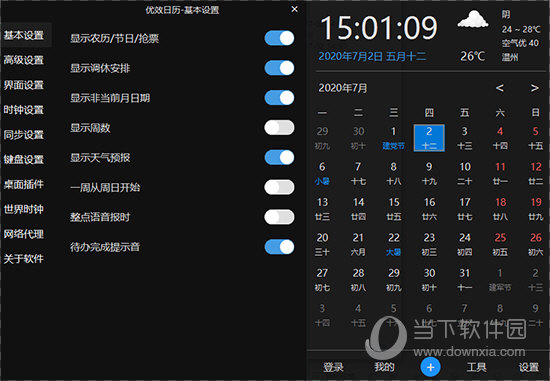Open 工具 at calendar bottom
The width and height of the screenshot is (550, 381).
477,367
